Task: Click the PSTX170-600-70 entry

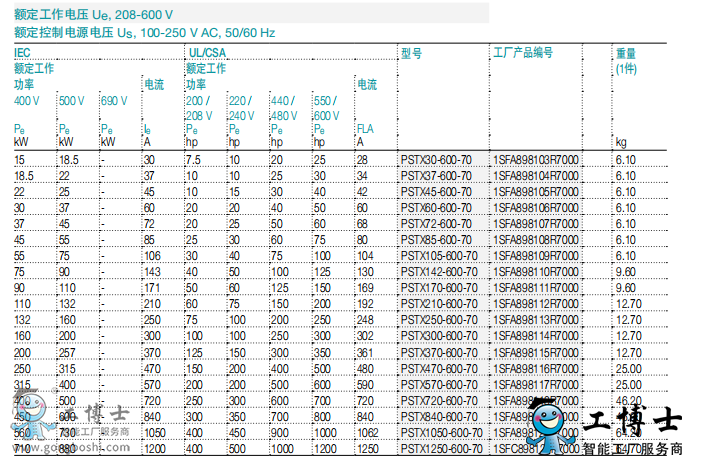Action: click(439, 288)
